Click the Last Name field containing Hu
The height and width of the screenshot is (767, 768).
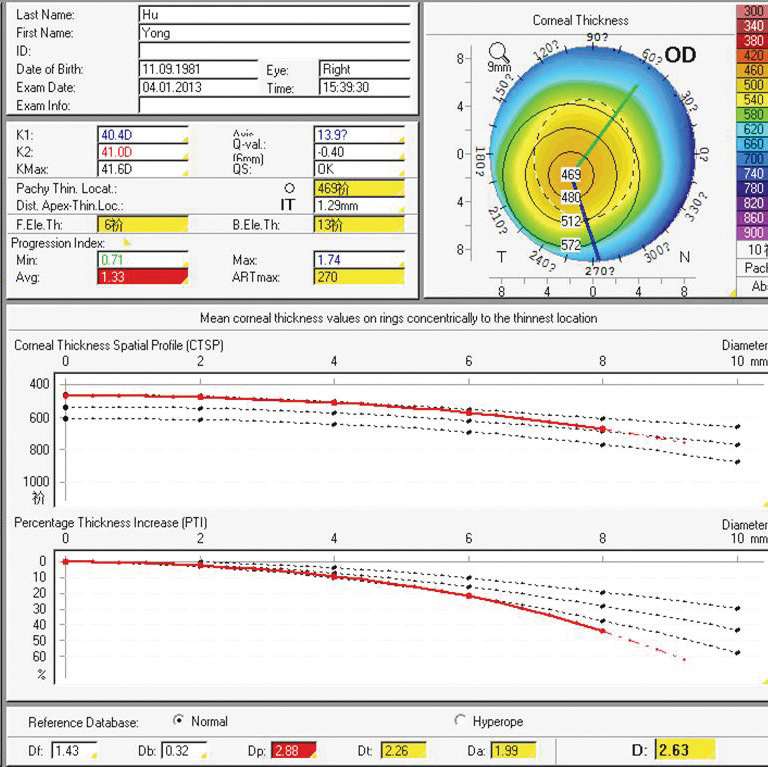pos(274,15)
